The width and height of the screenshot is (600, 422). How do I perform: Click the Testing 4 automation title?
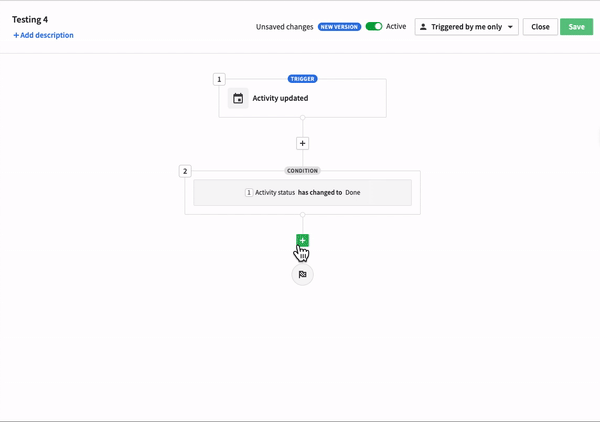point(30,20)
